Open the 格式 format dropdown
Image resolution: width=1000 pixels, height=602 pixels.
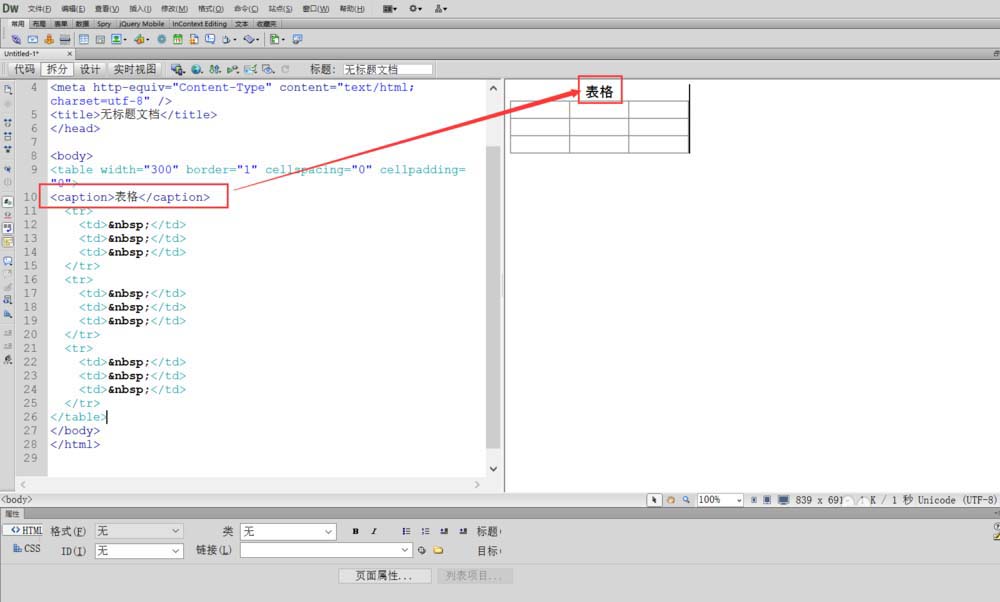point(139,531)
